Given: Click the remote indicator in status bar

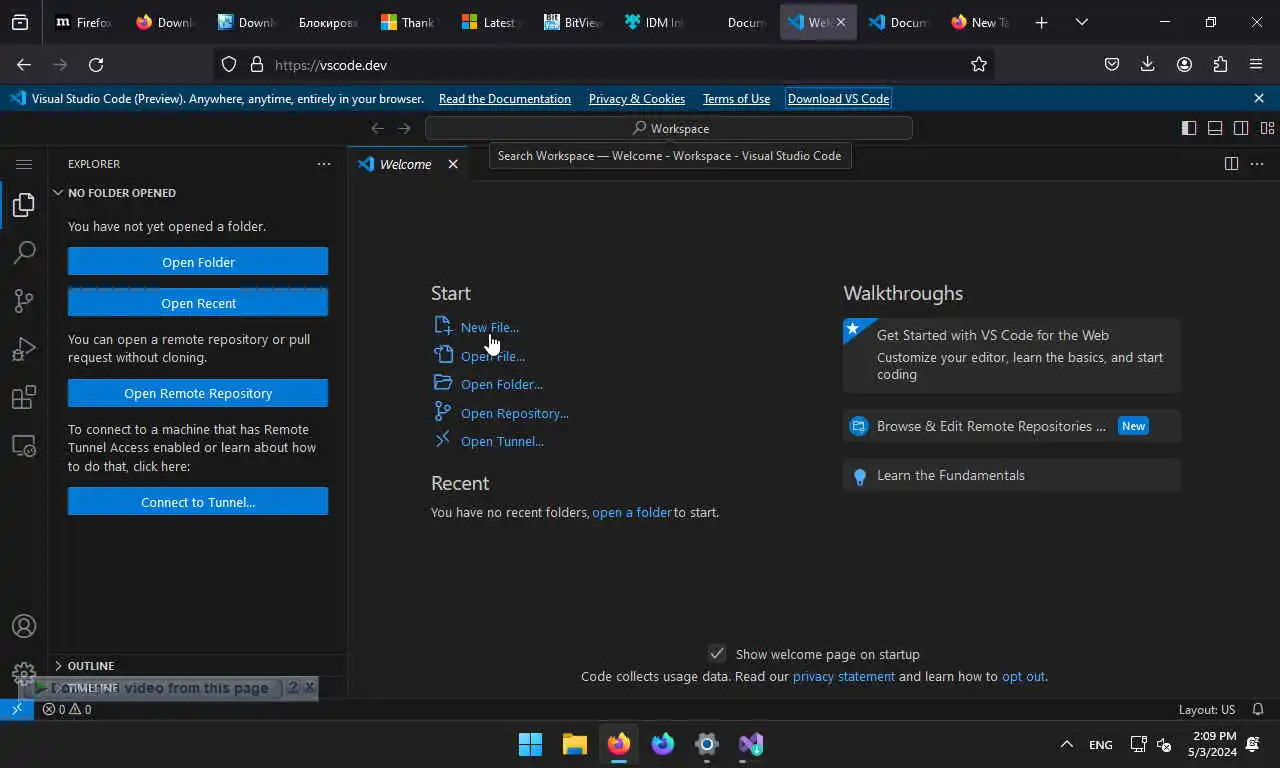Looking at the screenshot, I should tap(17, 709).
